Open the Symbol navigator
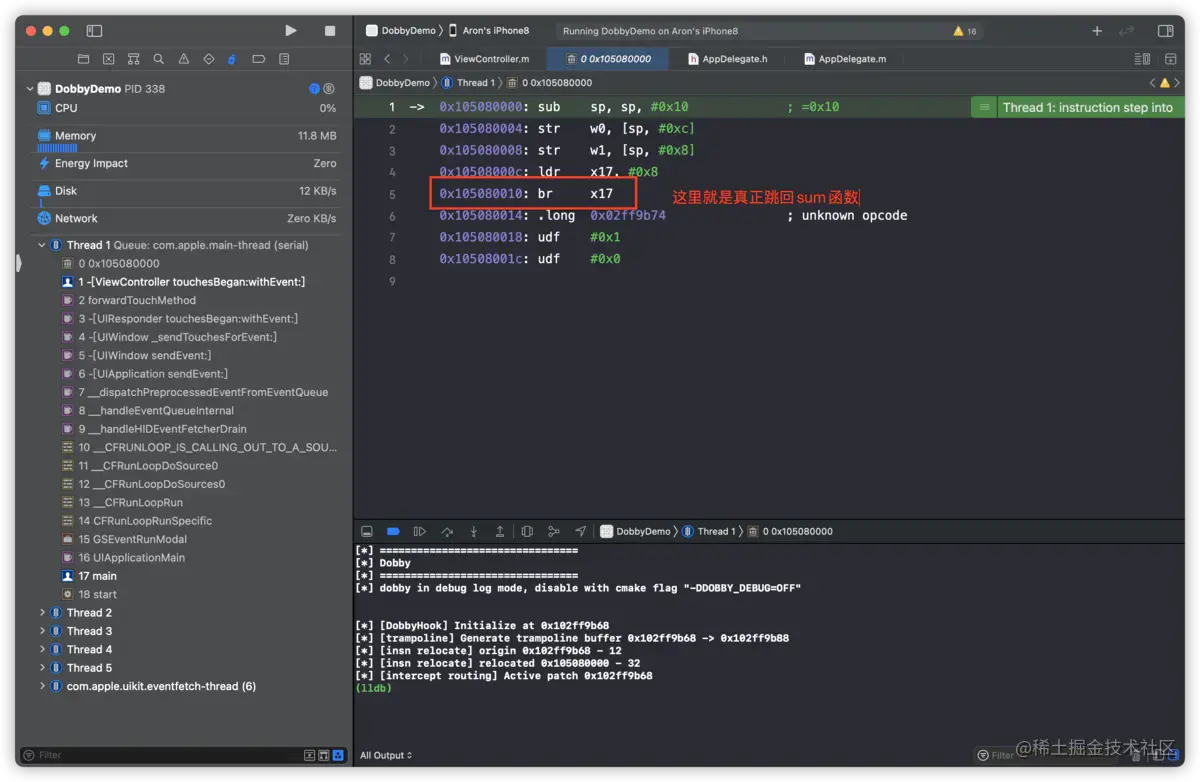 133,59
